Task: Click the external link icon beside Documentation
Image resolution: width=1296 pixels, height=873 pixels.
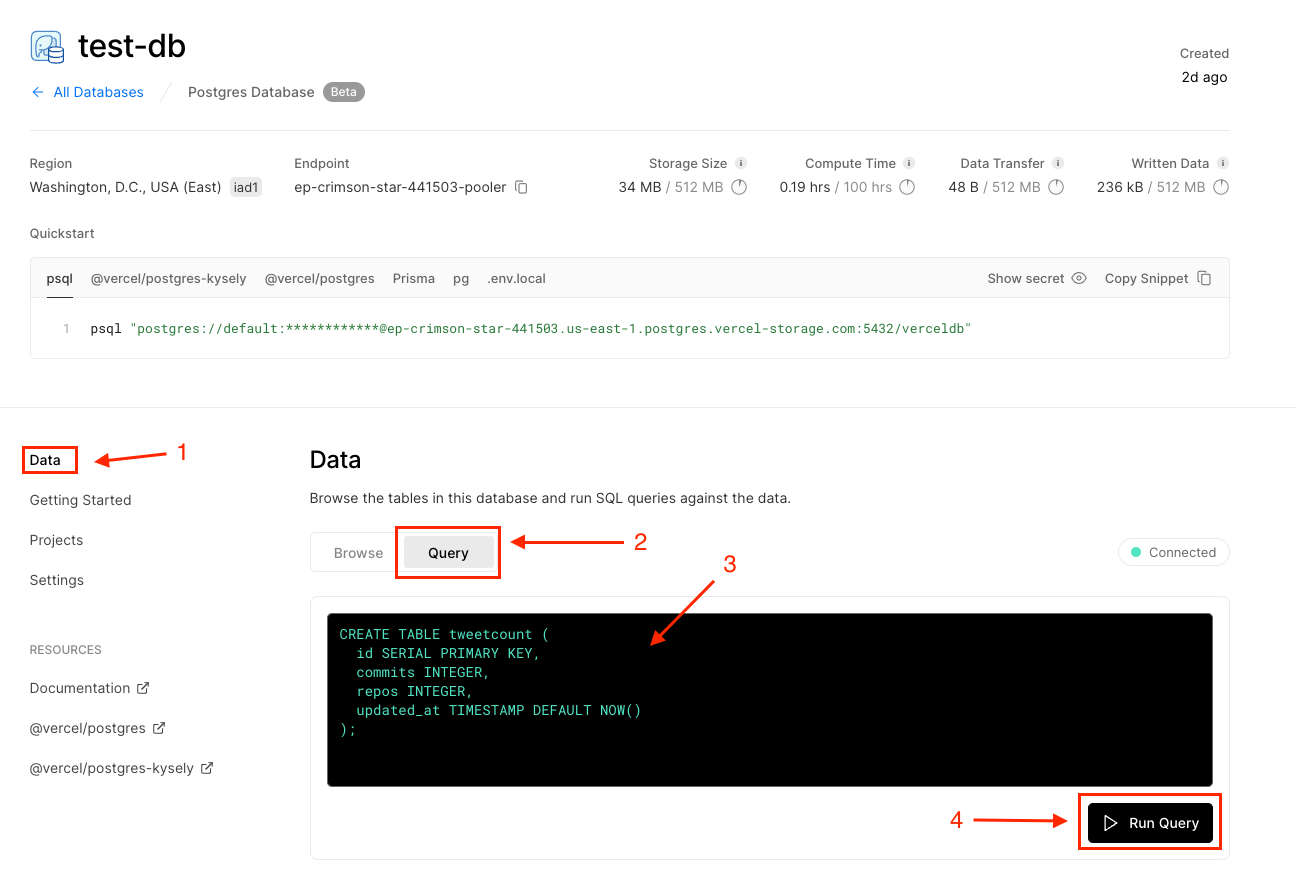Action: pyautogui.click(x=143, y=688)
